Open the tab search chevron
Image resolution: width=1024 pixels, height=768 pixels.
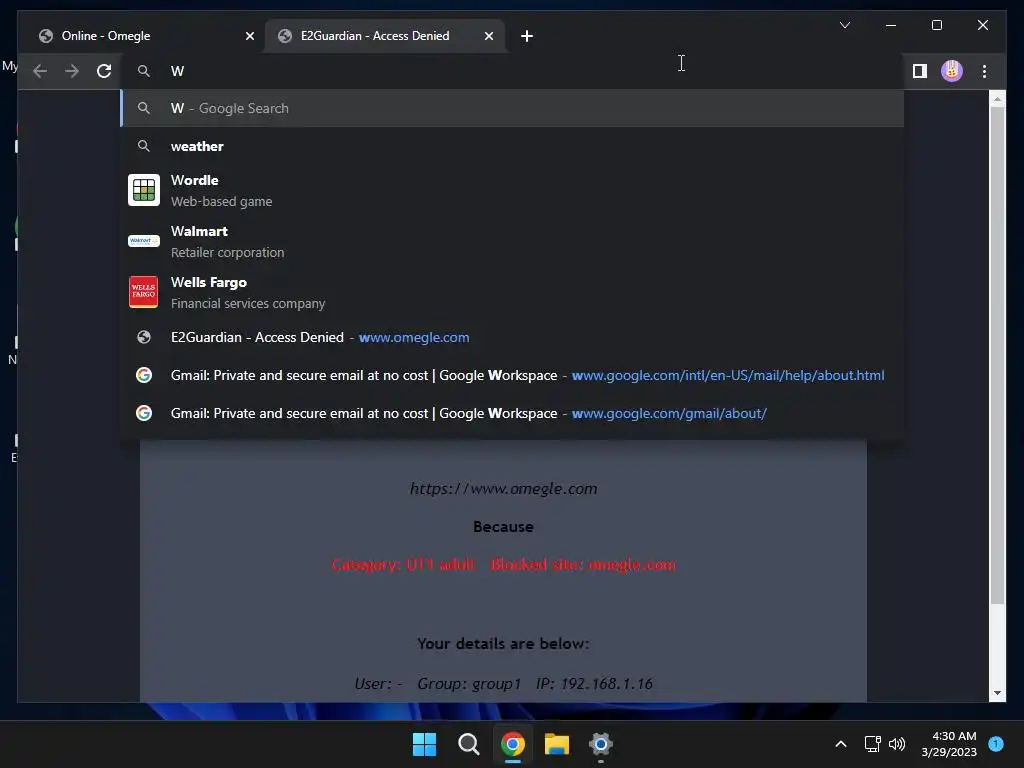pyautogui.click(x=844, y=25)
